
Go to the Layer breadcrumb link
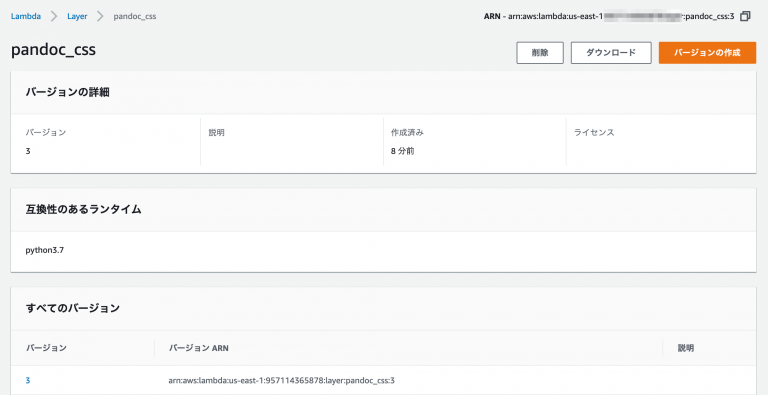[x=77, y=16]
